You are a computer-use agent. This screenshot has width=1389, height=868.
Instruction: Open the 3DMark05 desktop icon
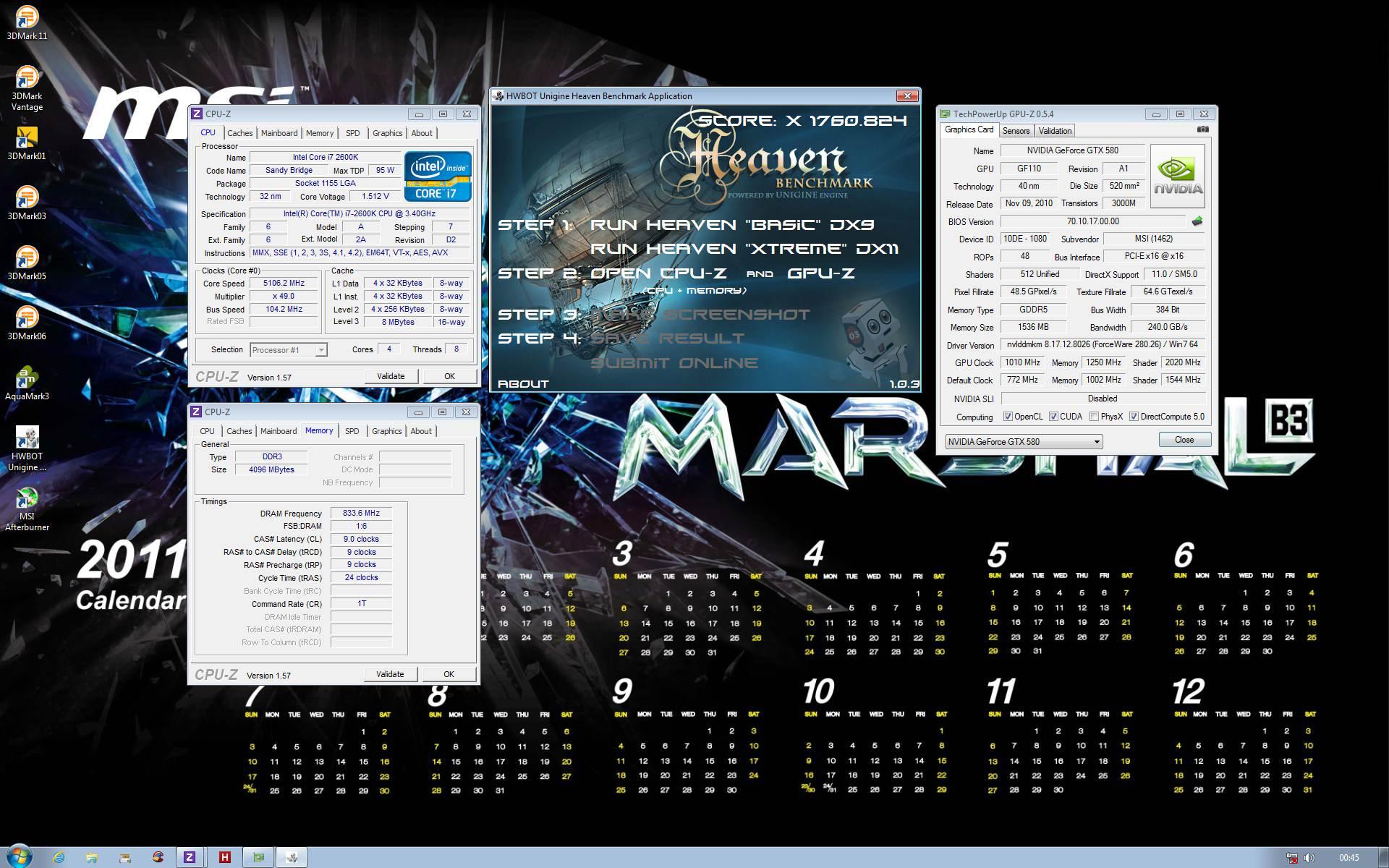(x=27, y=263)
